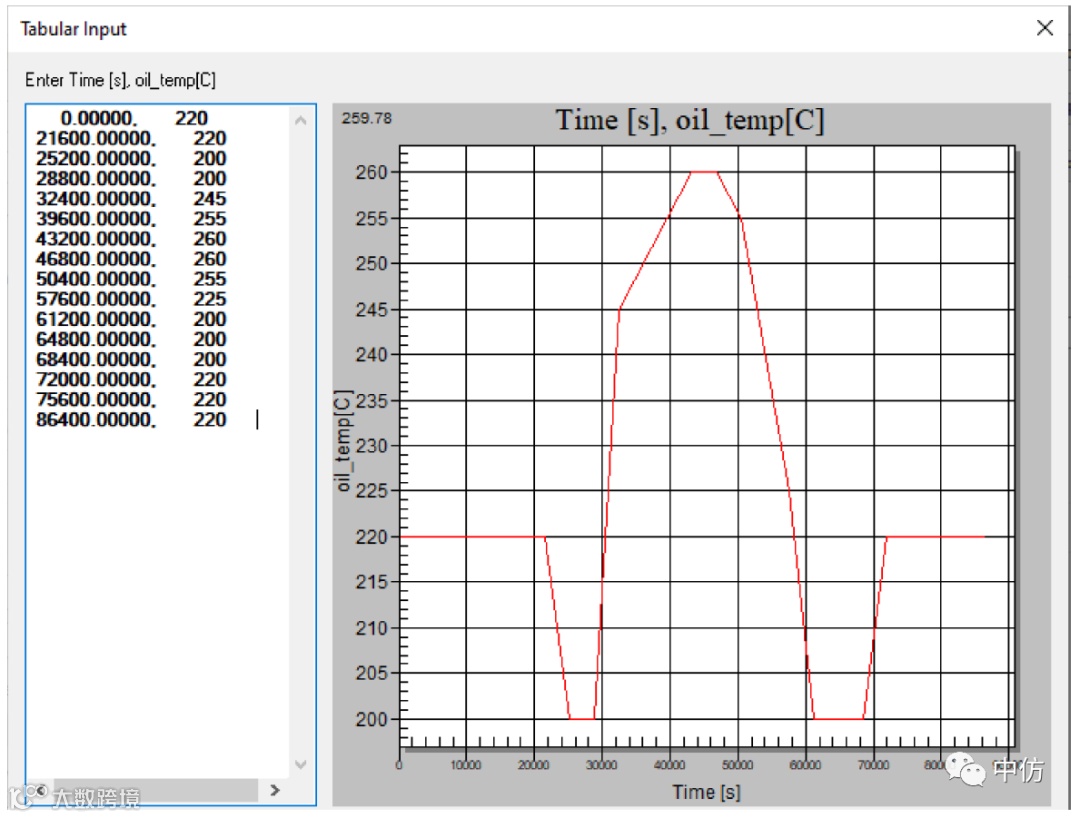Click the horizontal scrollbar track in table
Viewport: 1080px width, 818px height.
point(156,790)
